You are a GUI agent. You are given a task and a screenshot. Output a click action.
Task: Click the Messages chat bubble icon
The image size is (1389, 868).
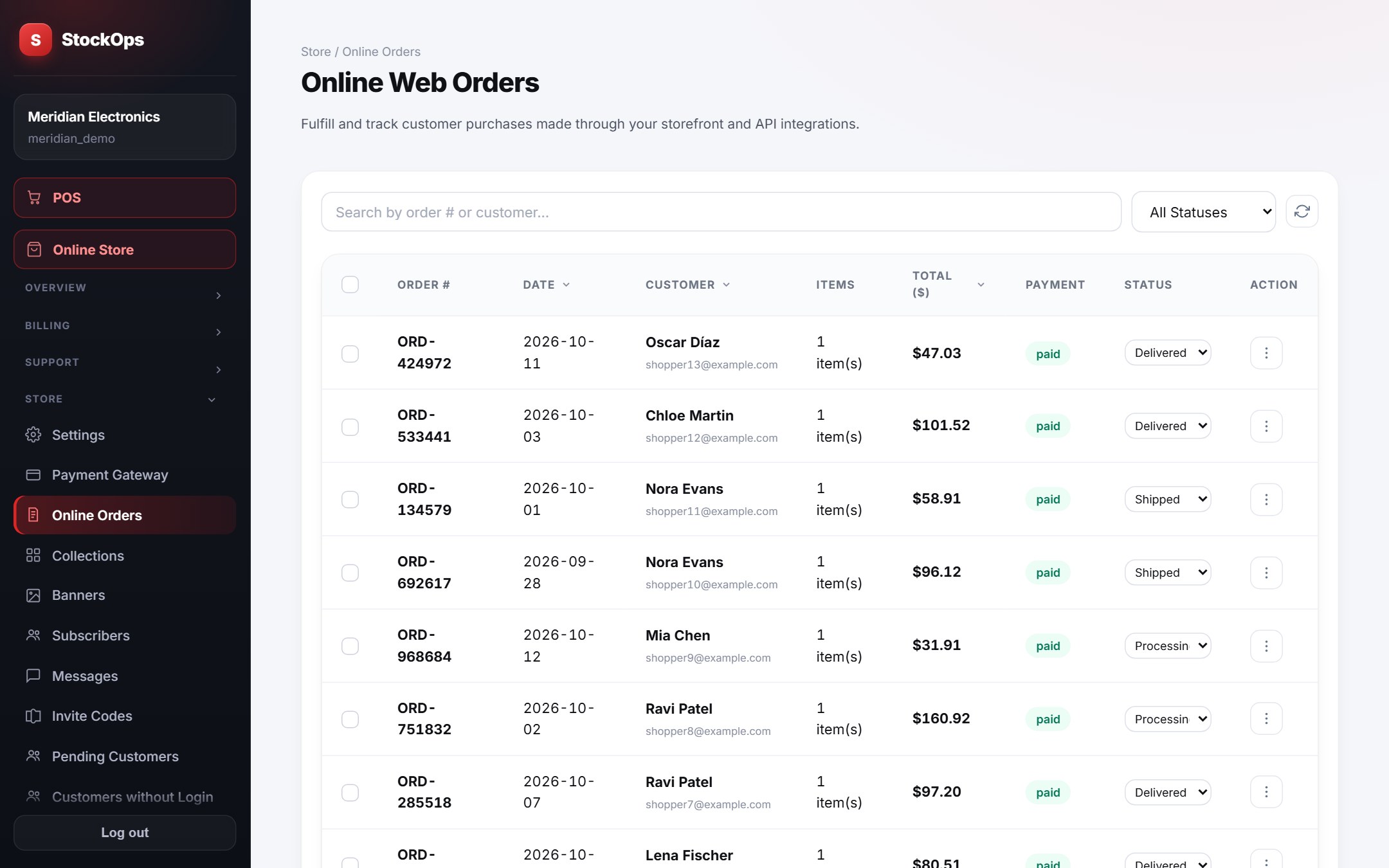[33, 676]
